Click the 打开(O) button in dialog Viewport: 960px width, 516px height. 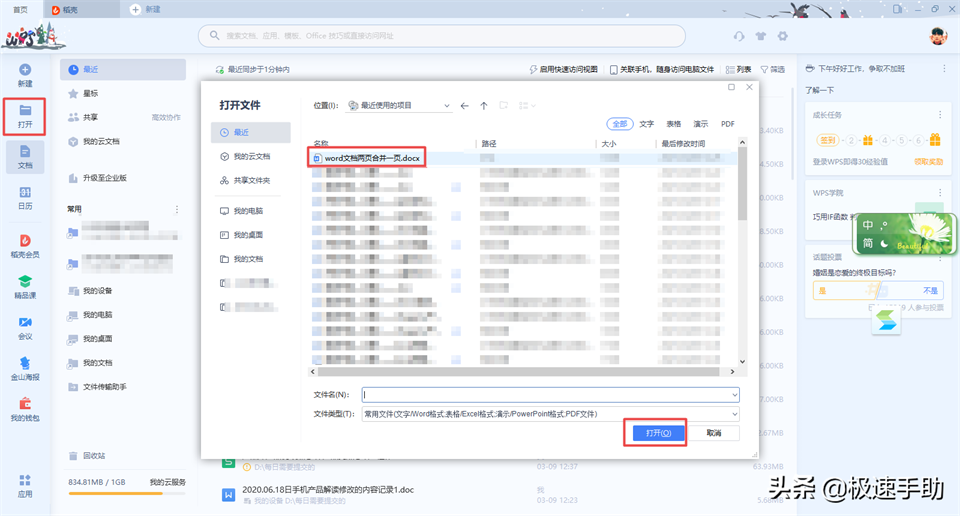click(655, 433)
